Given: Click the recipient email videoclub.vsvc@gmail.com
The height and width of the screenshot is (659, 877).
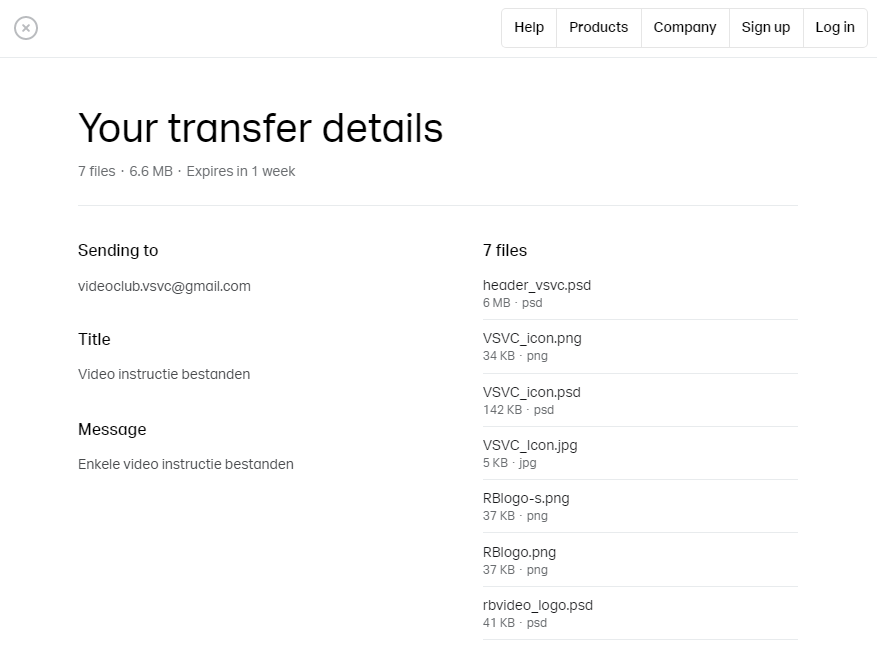Looking at the screenshot, I should point(164,286).
